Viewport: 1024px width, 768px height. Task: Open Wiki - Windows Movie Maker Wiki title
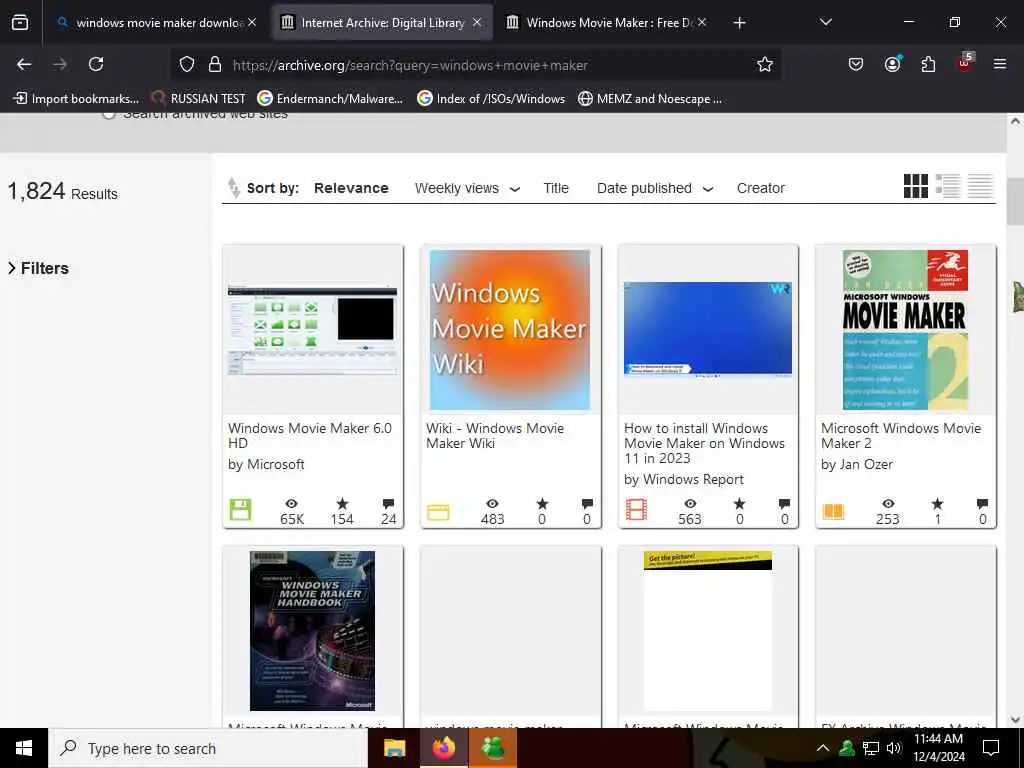coord(494,436)
